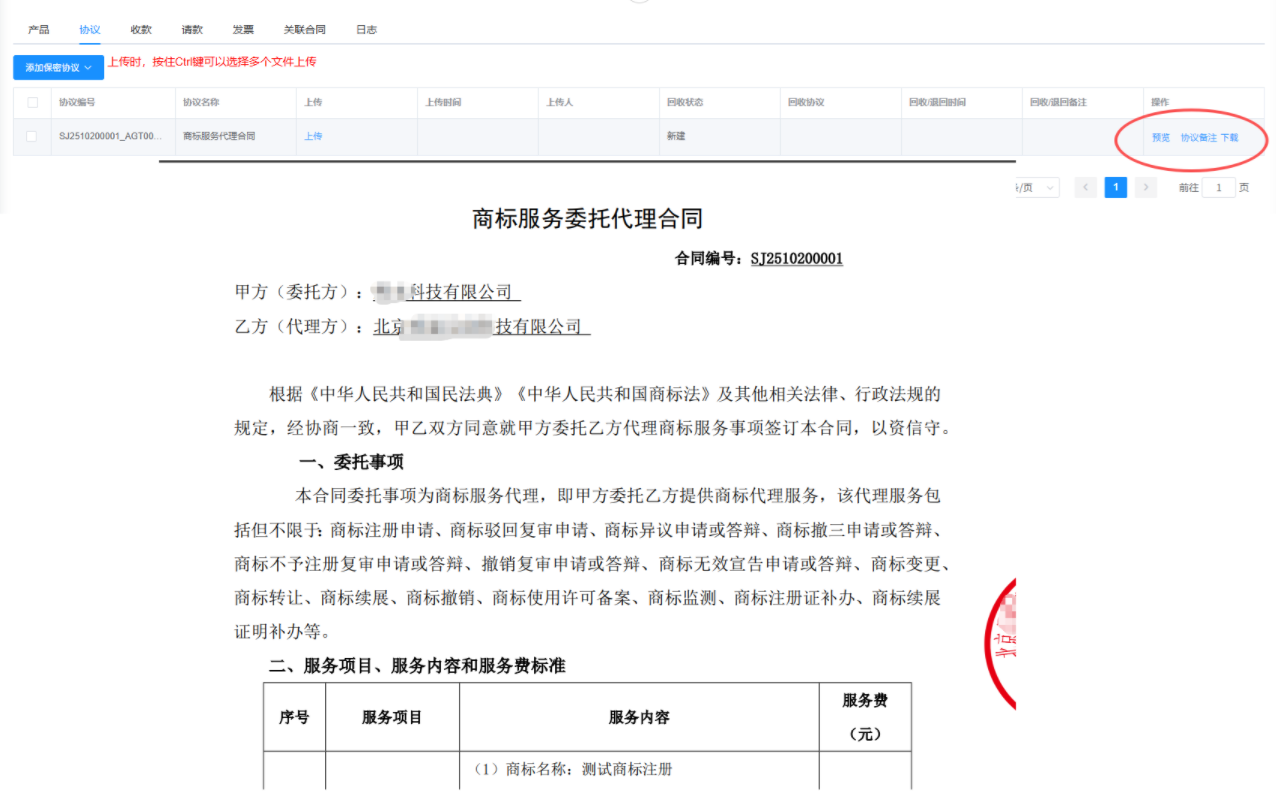1276x794 pixels.
Task: Check the select-all checkbox in table header
Action: click(31, 102)
